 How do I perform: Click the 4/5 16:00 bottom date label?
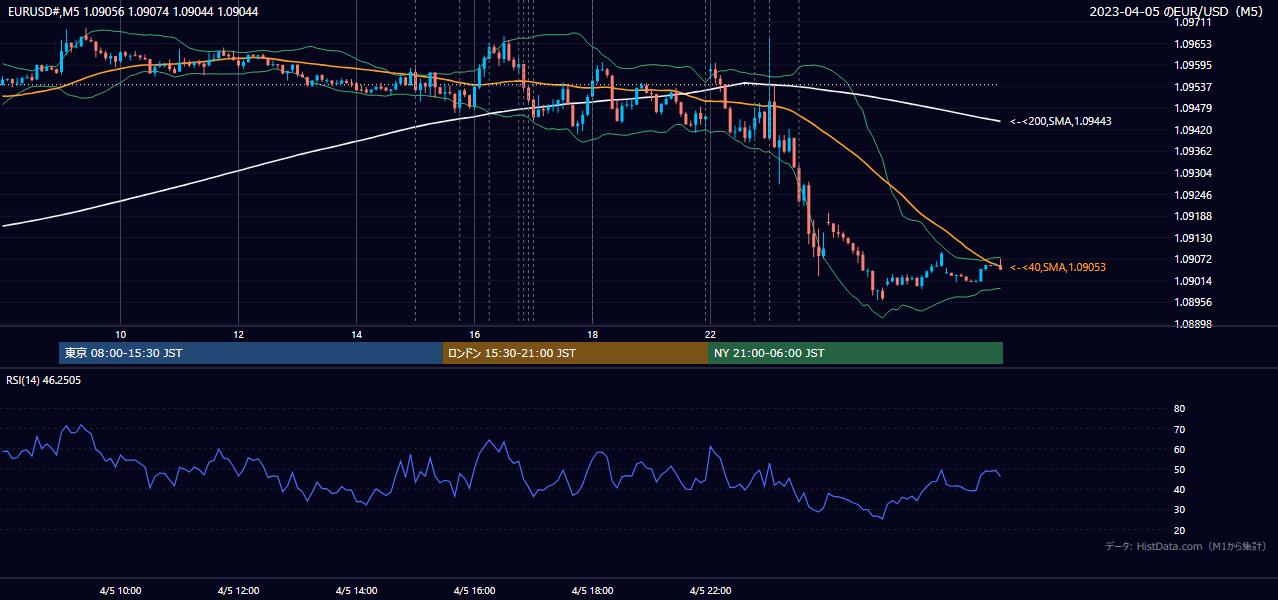(474, 590)
